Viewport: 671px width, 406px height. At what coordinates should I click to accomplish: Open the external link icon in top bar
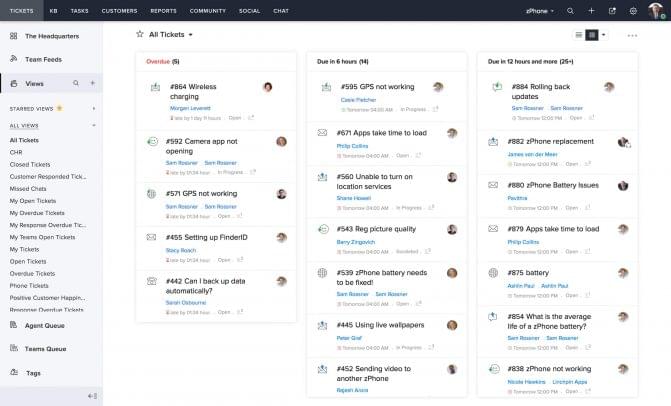click(612, 11)
